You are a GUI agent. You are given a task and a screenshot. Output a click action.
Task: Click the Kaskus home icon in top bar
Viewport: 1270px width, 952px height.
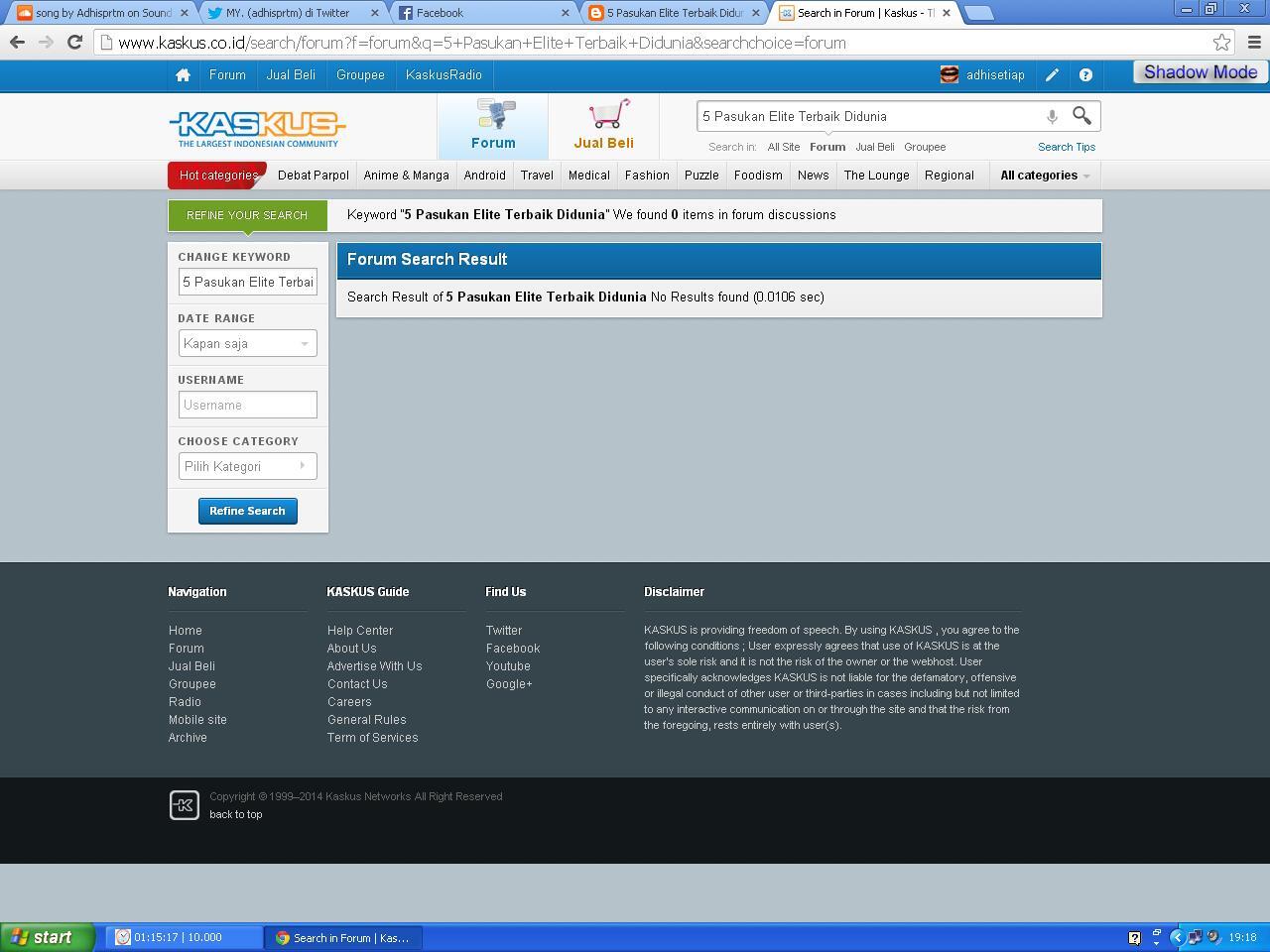point(183,75)
